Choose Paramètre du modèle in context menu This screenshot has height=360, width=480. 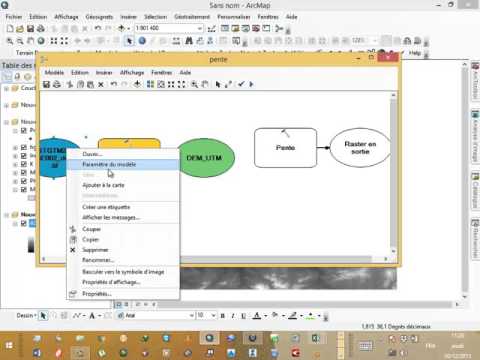[123, 164]
